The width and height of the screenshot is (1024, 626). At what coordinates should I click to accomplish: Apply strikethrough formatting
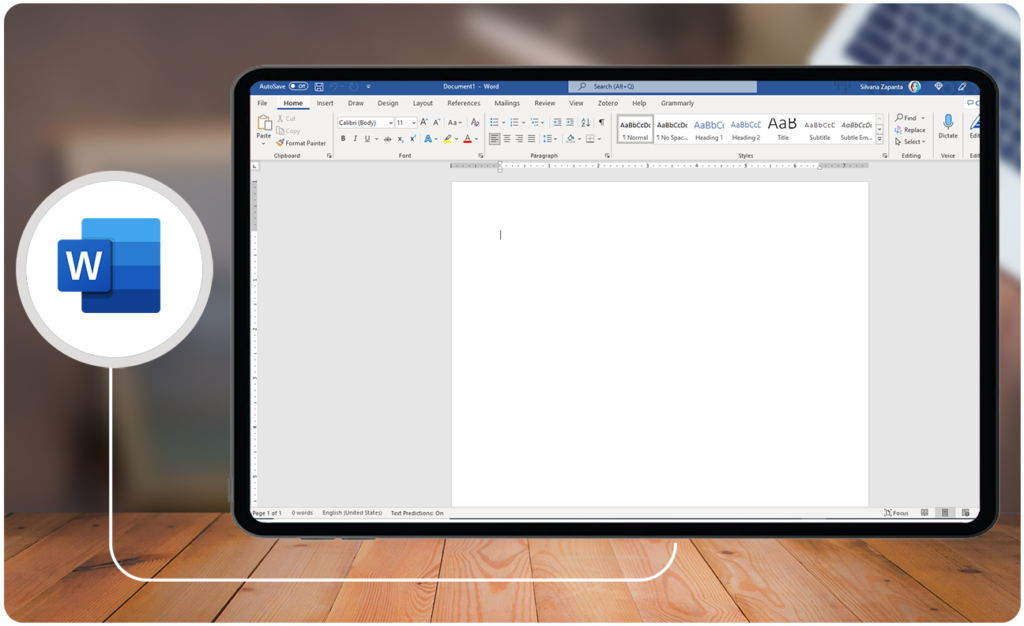[387, 138]
